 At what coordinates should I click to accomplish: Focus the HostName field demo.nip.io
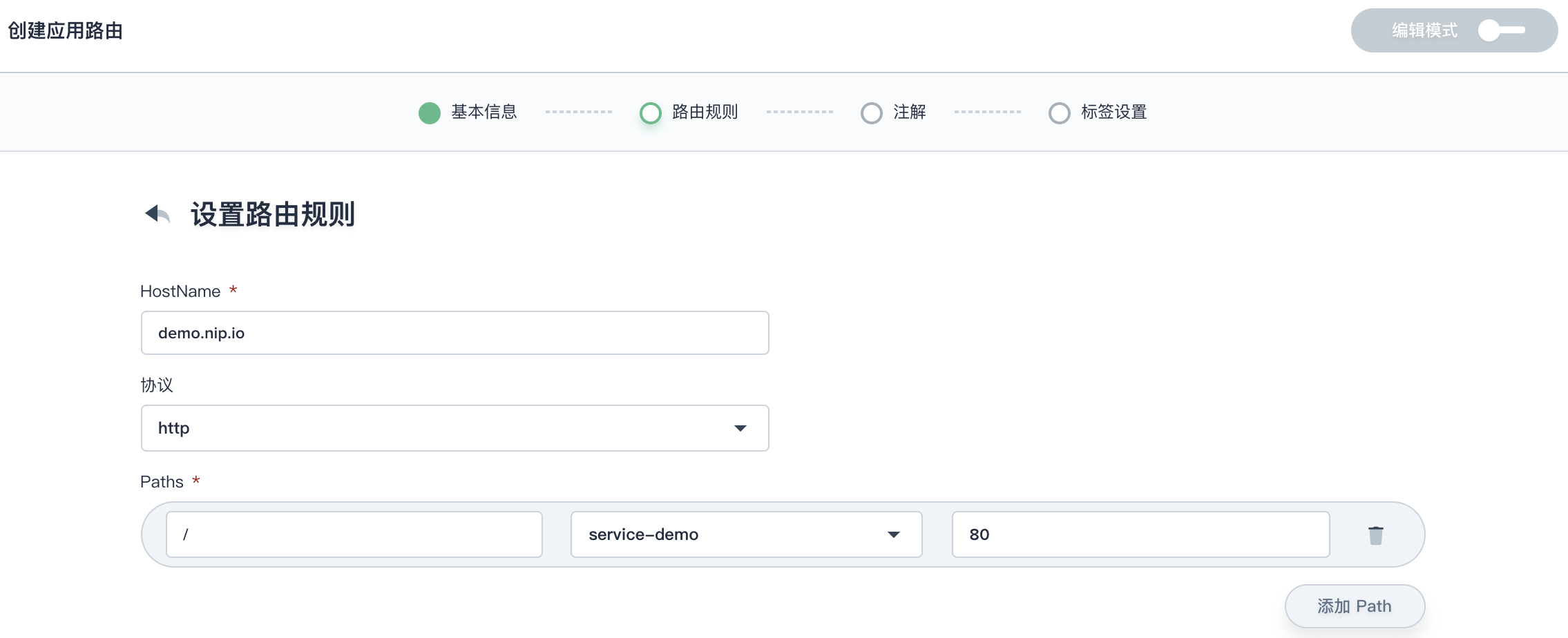pos(455,333)
